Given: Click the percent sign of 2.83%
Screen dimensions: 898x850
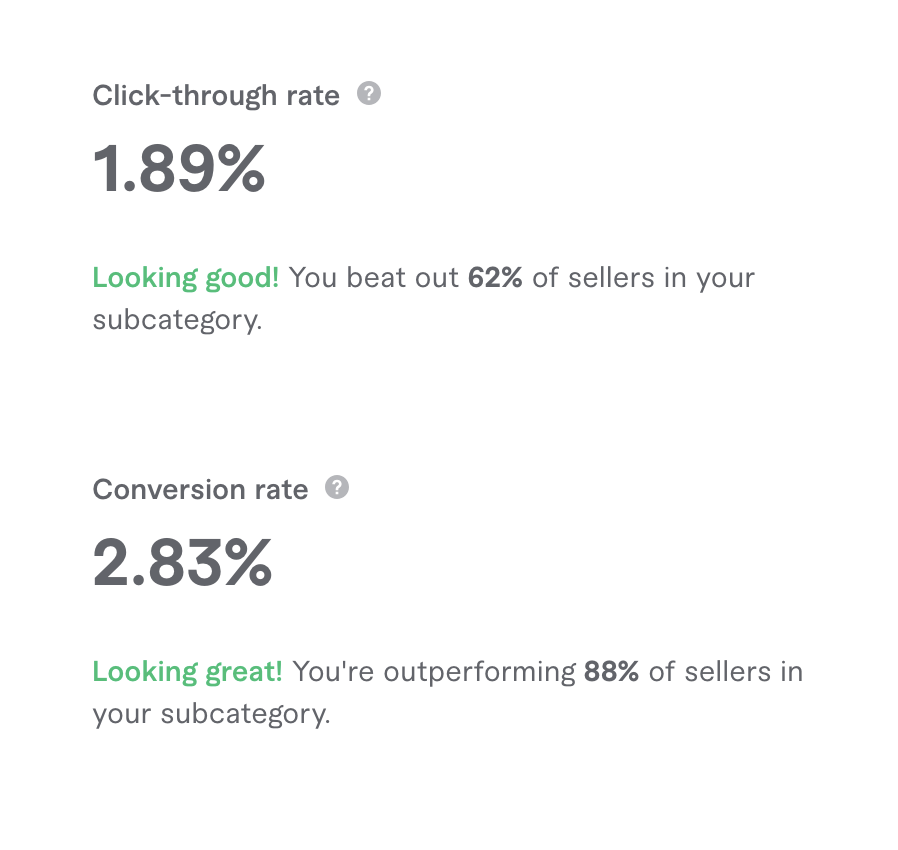Looking at the screenshot, I should point(248,562).
